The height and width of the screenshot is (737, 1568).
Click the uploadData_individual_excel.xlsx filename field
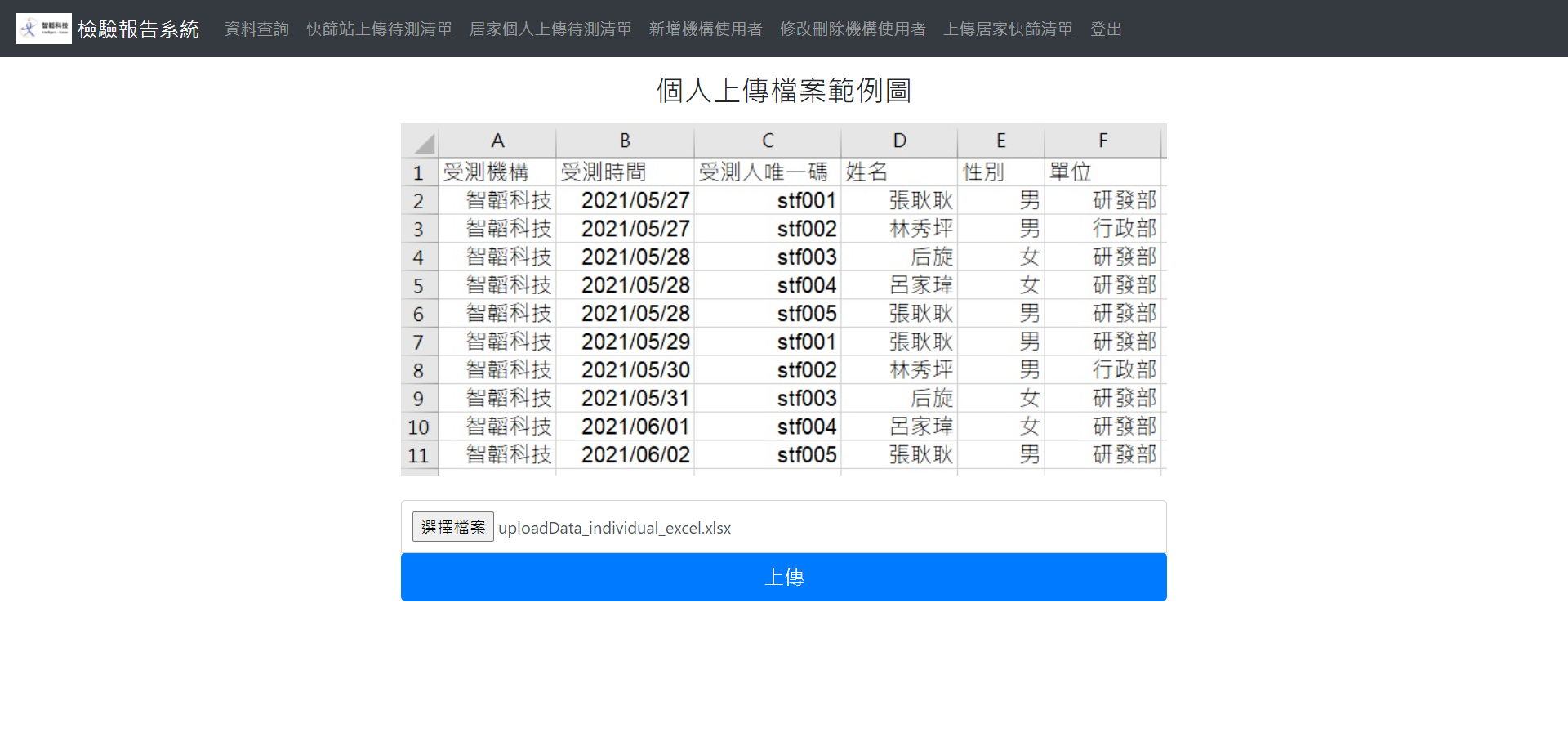pyautogui.click(x=784, y=527)
